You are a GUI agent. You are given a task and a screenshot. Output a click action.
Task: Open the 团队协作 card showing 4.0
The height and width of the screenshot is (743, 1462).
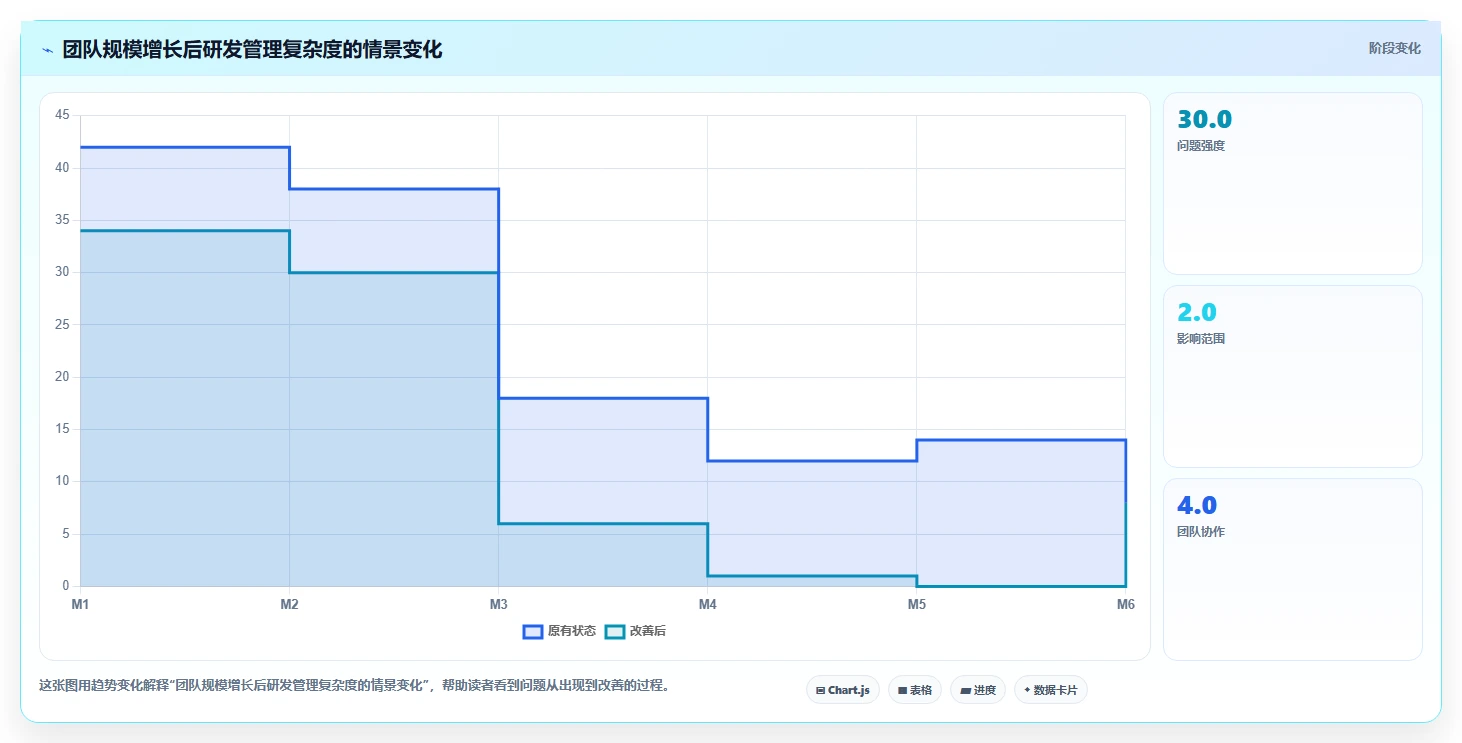tap(1292, 570)
